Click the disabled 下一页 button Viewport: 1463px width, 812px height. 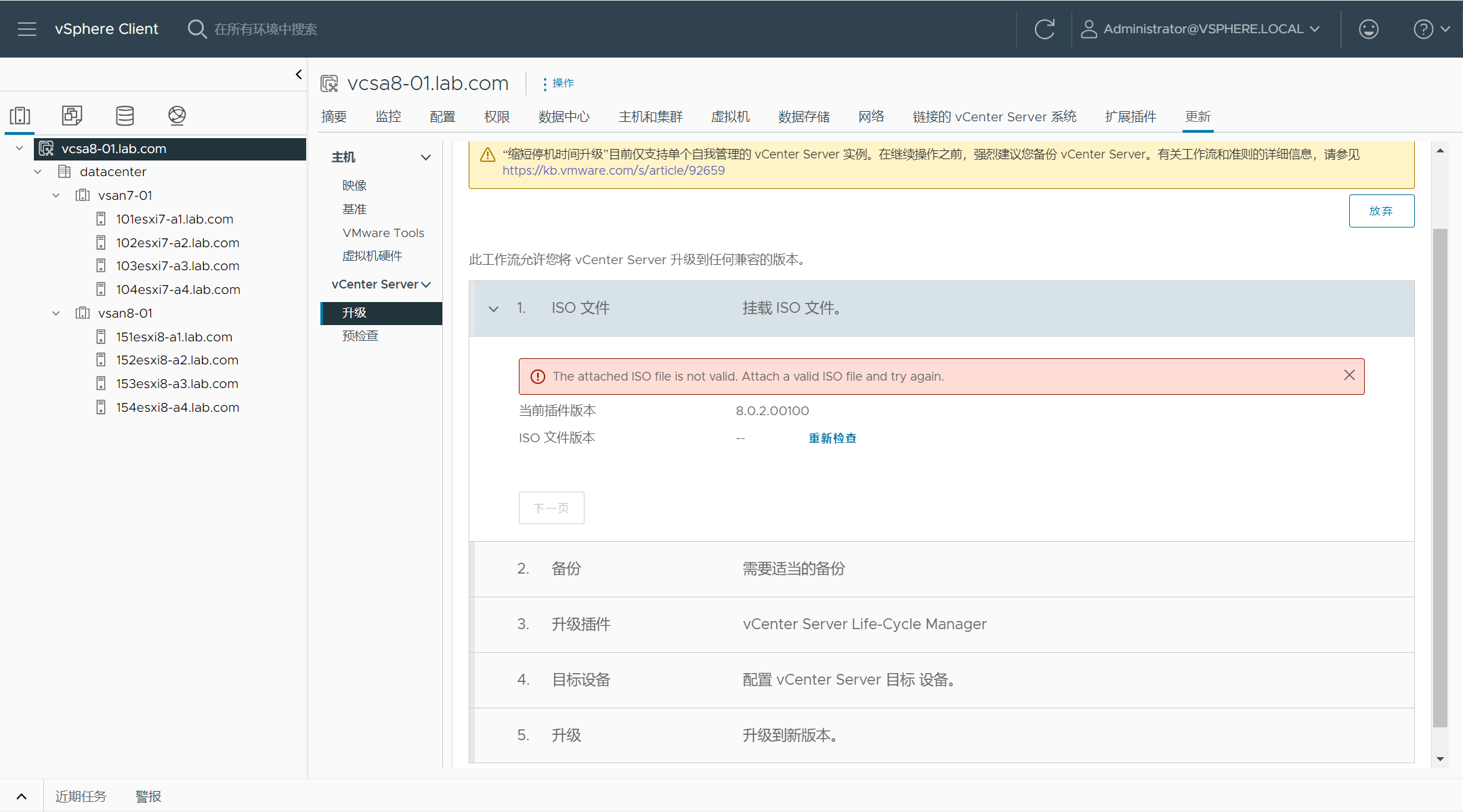click(x=551, y=508)
